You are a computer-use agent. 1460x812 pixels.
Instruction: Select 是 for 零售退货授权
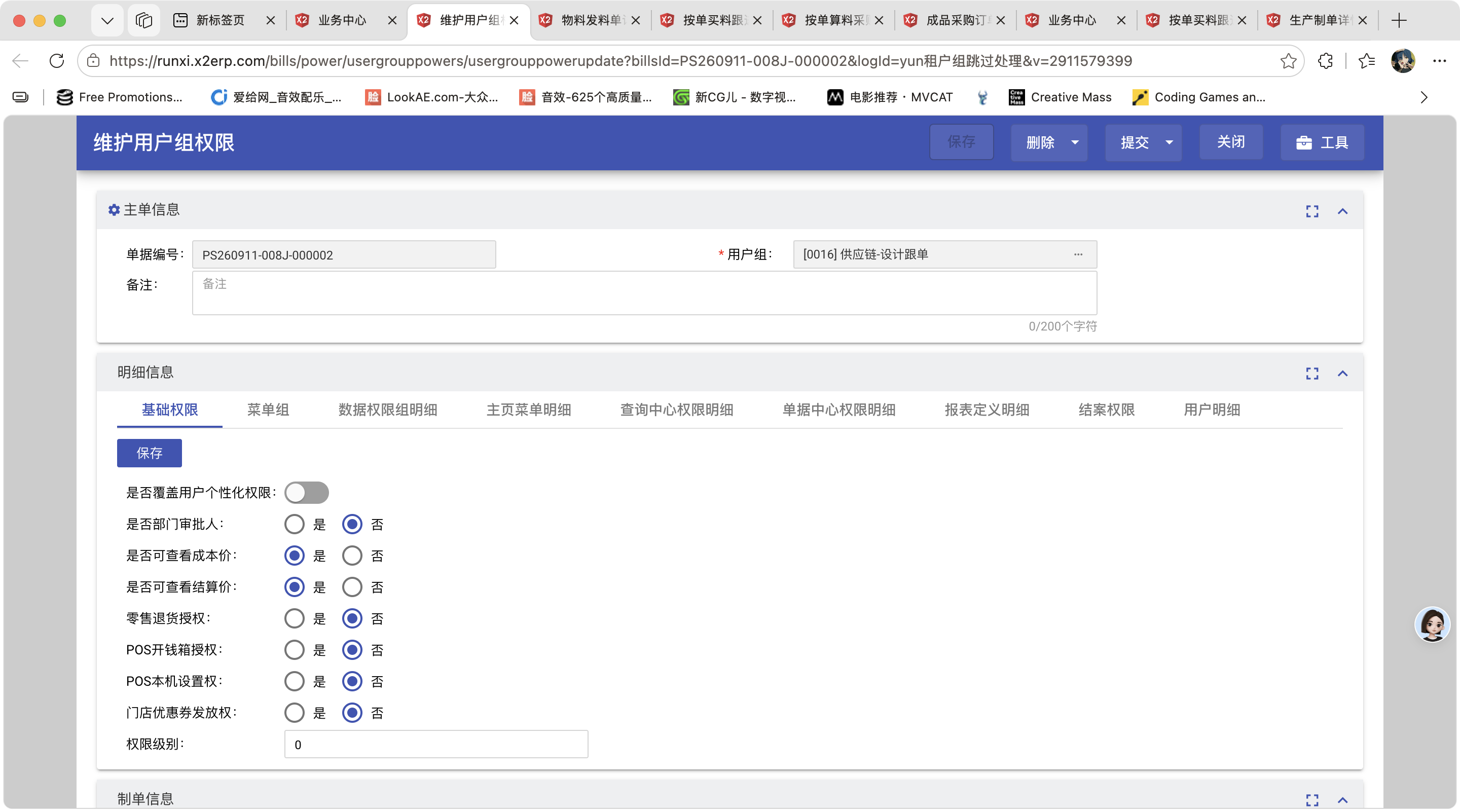[x=294, y=619]
